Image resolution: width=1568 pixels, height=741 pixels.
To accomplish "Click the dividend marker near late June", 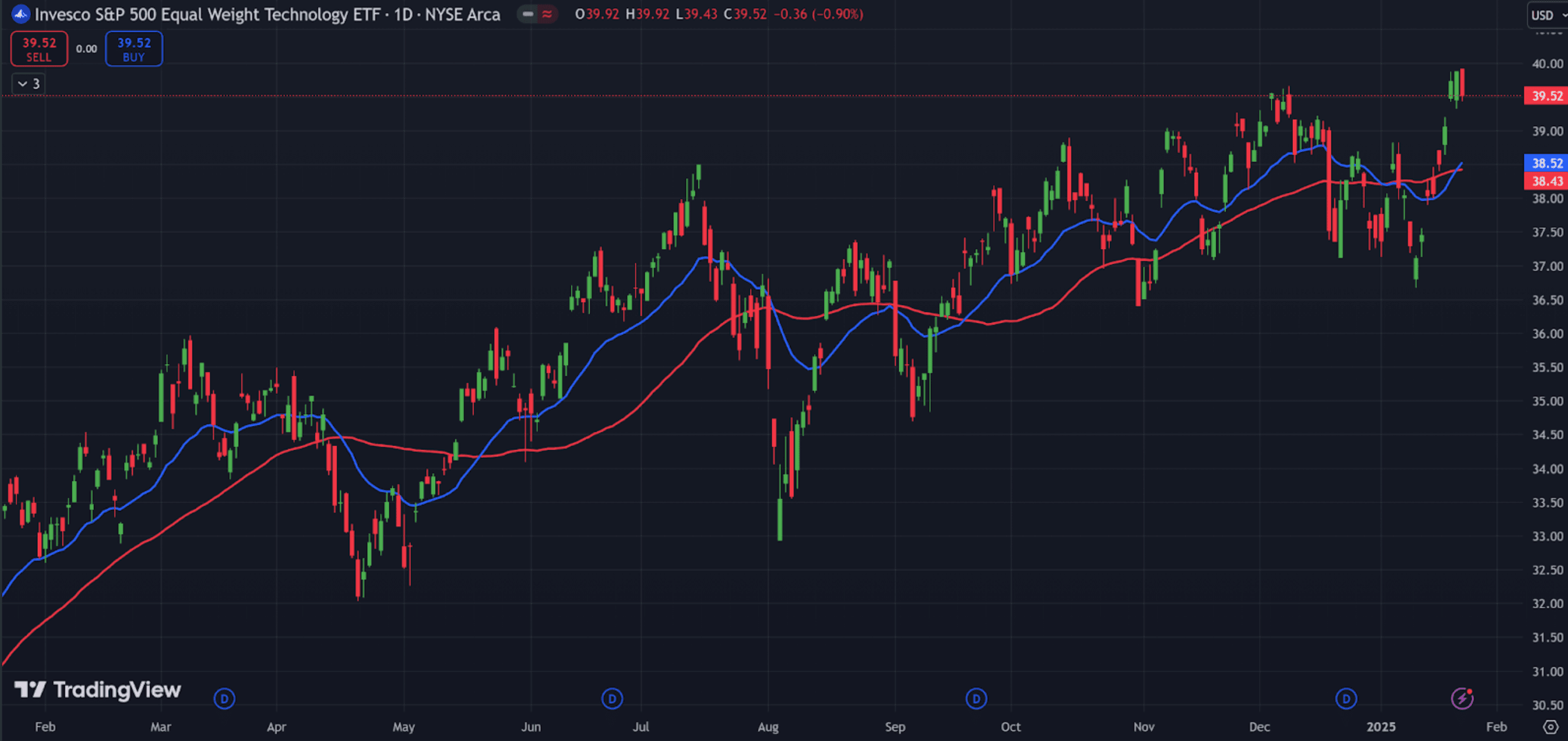I will pos(612,699).
